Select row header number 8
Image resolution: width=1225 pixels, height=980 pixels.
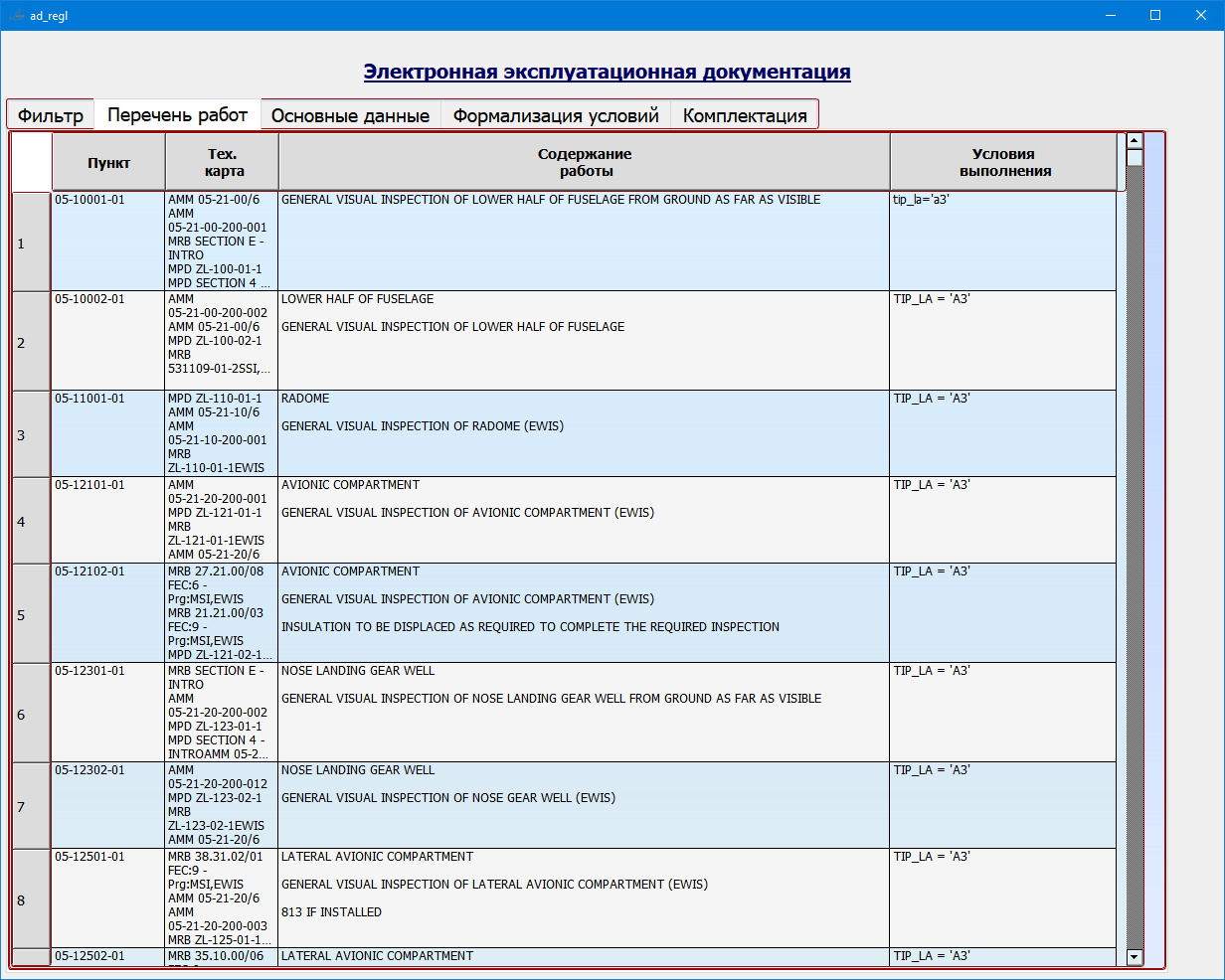31,899
